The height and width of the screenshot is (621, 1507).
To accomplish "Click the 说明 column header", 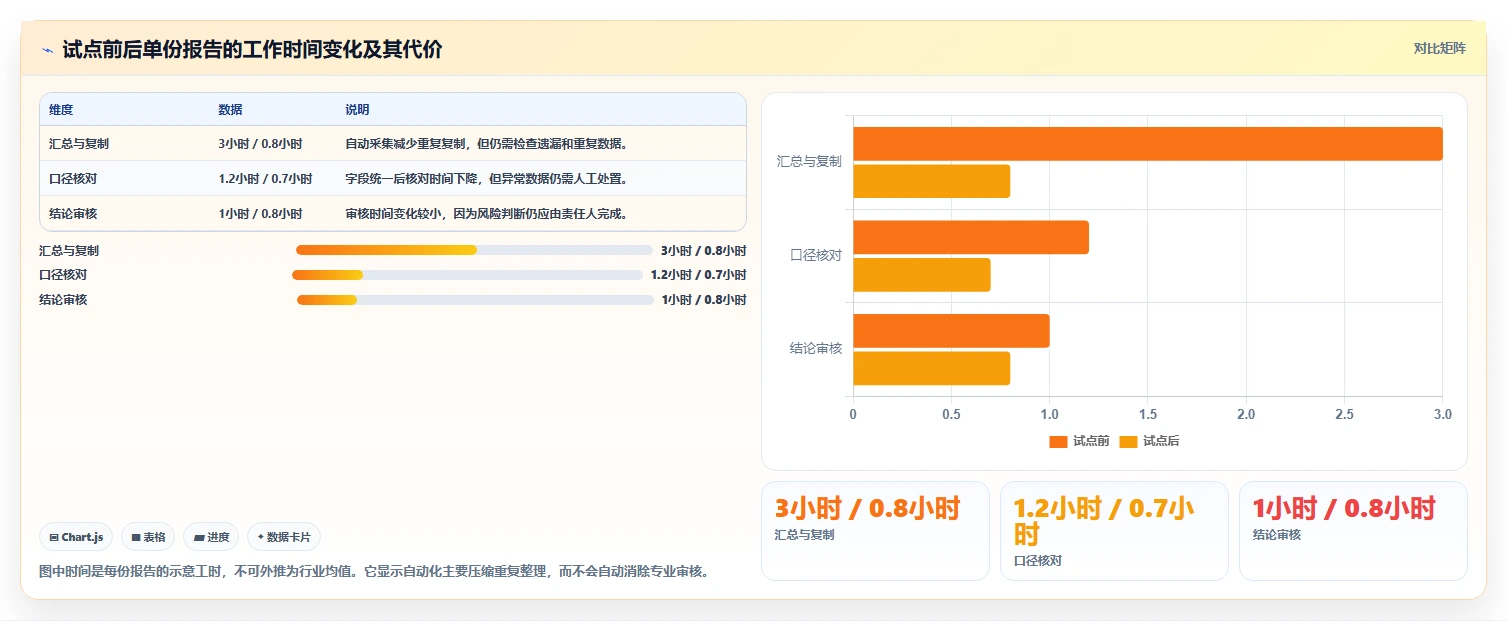I will [357, 110].
